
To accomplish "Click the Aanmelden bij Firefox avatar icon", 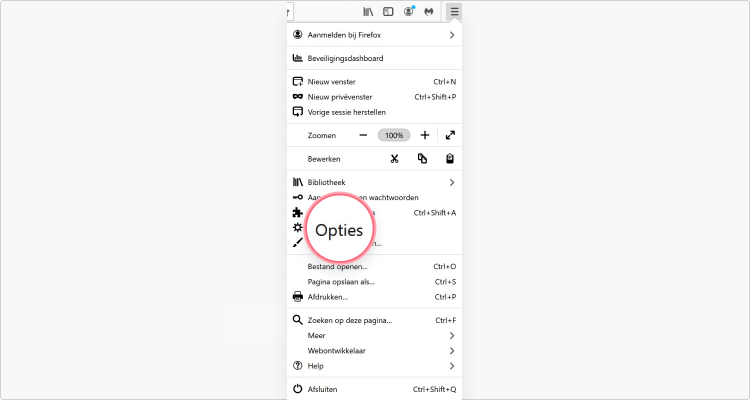I will pyautogui.click(x=298, y=34).
